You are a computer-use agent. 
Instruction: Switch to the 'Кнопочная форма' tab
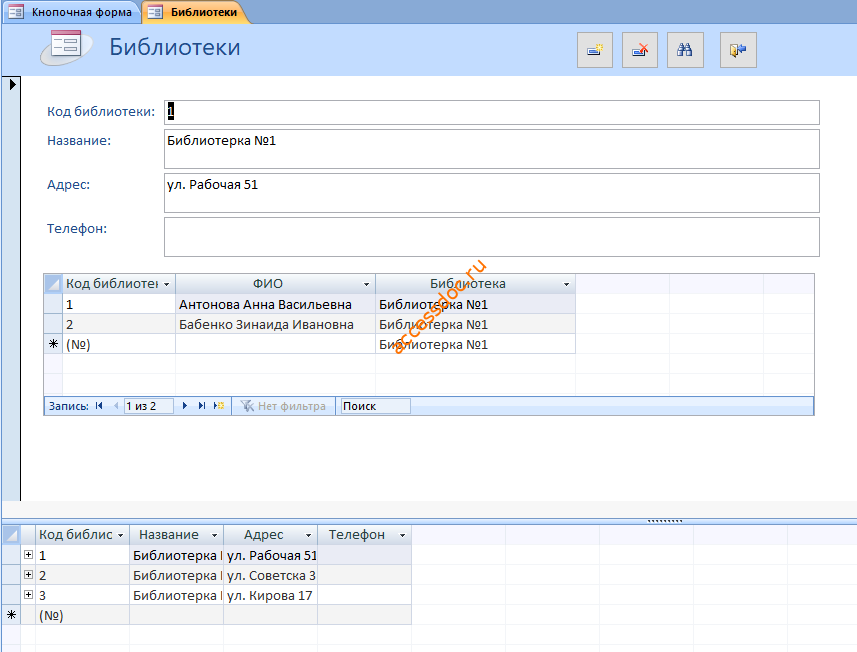(72, 12)
